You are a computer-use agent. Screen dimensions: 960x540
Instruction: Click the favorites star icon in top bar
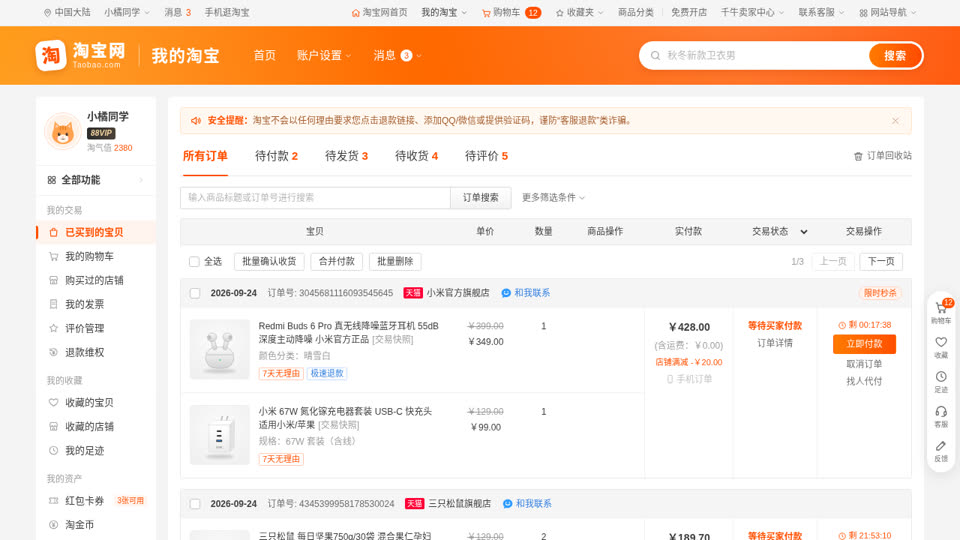pyautogui.click(x=560, y=12)
